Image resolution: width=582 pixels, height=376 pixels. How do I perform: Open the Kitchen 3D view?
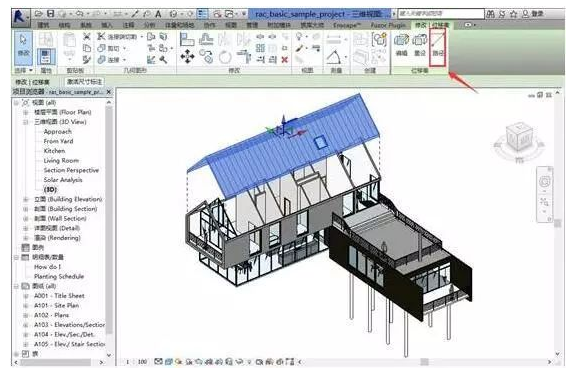coord(54,151)
